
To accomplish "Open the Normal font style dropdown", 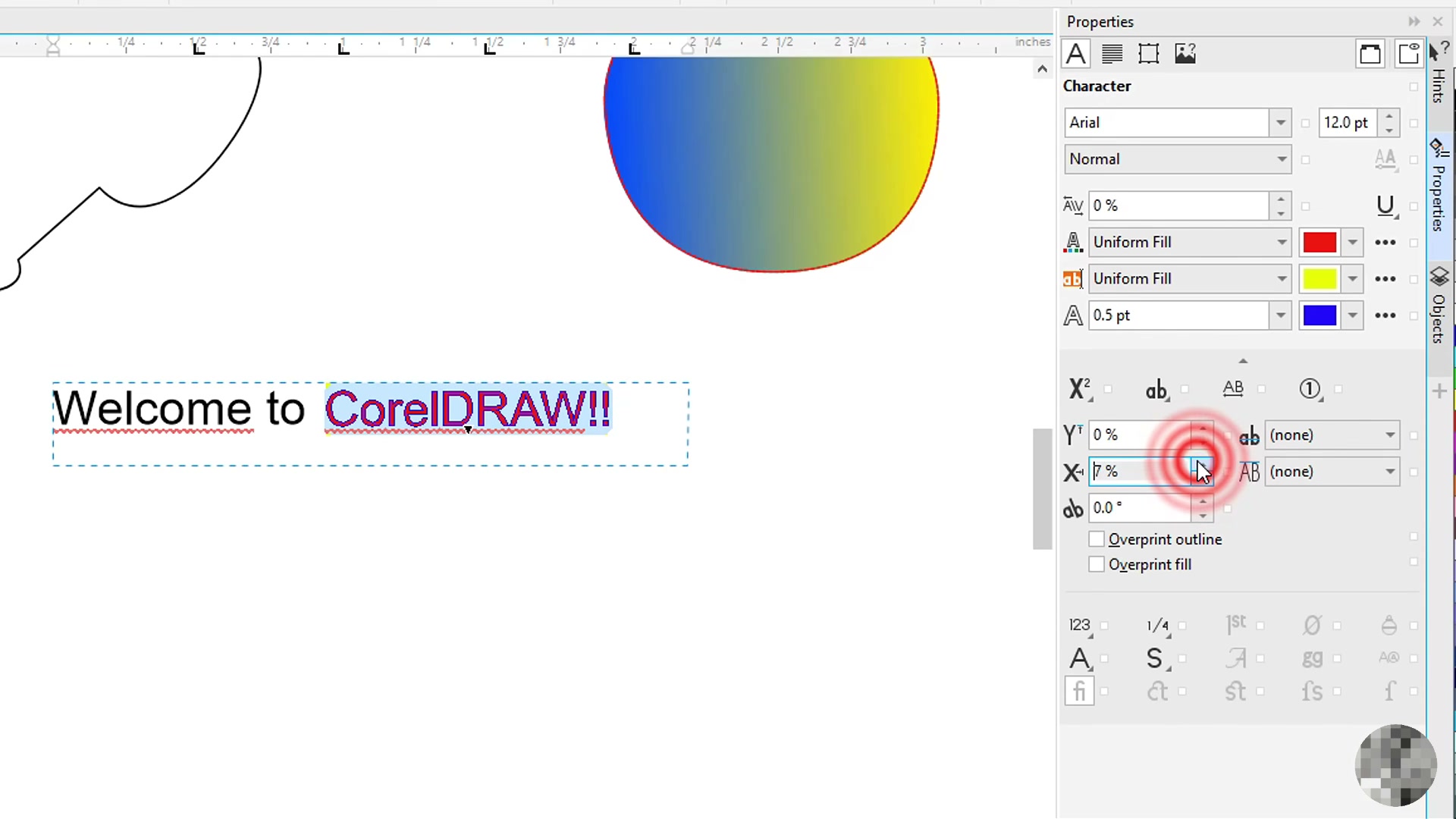I will (x=1281, y=159).
